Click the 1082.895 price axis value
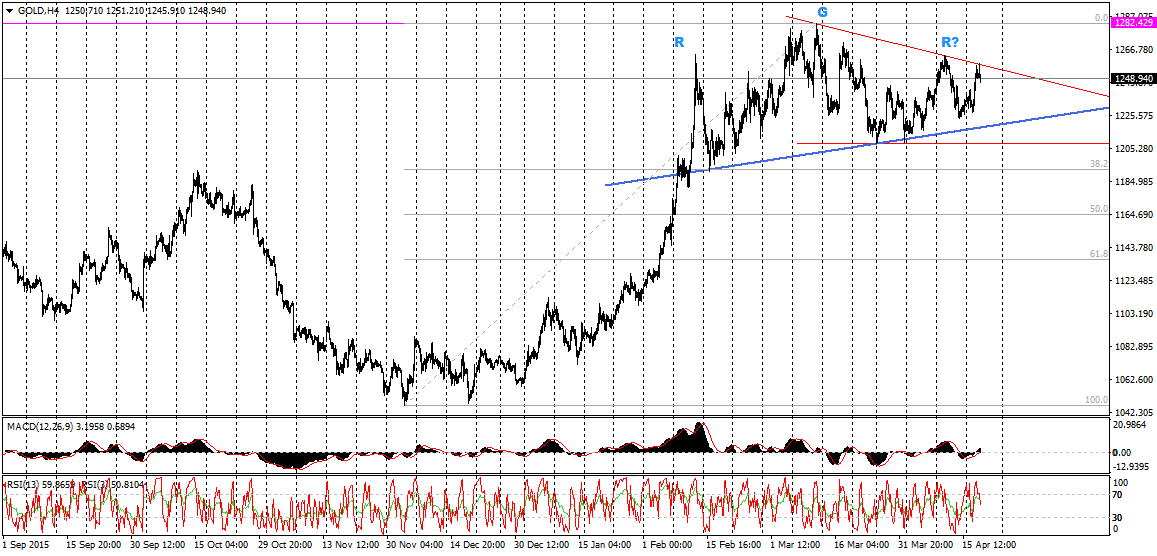Viewport: 1157px width, 556px height. (1132, 347)
